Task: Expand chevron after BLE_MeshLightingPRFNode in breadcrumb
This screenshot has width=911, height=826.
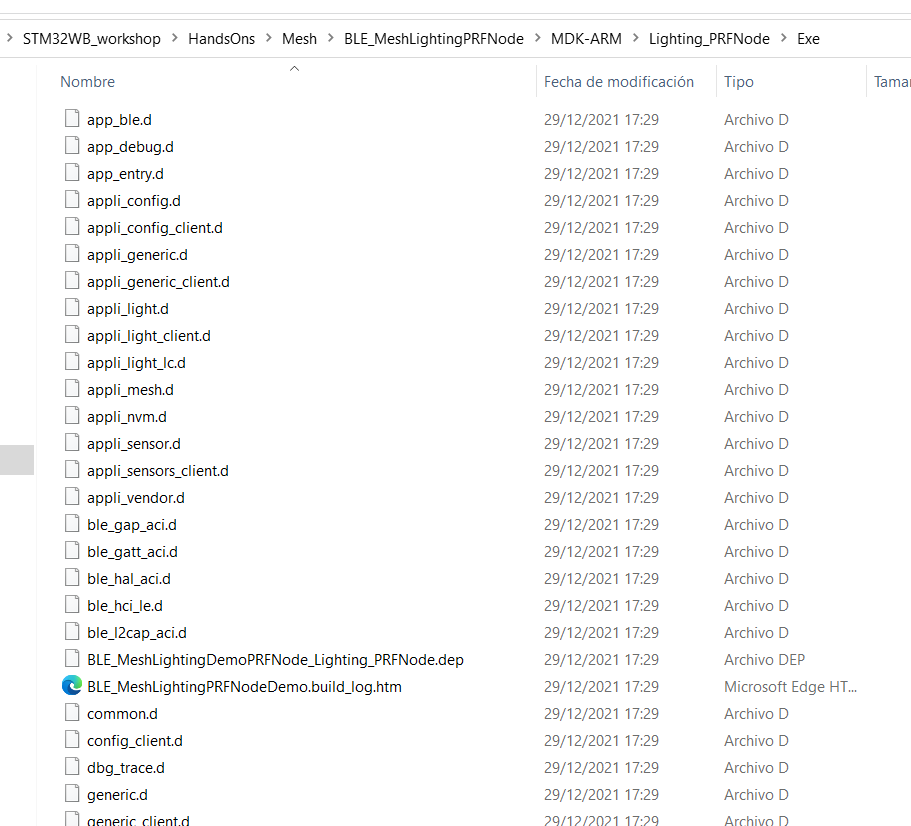Action: (x=537, y=38)
